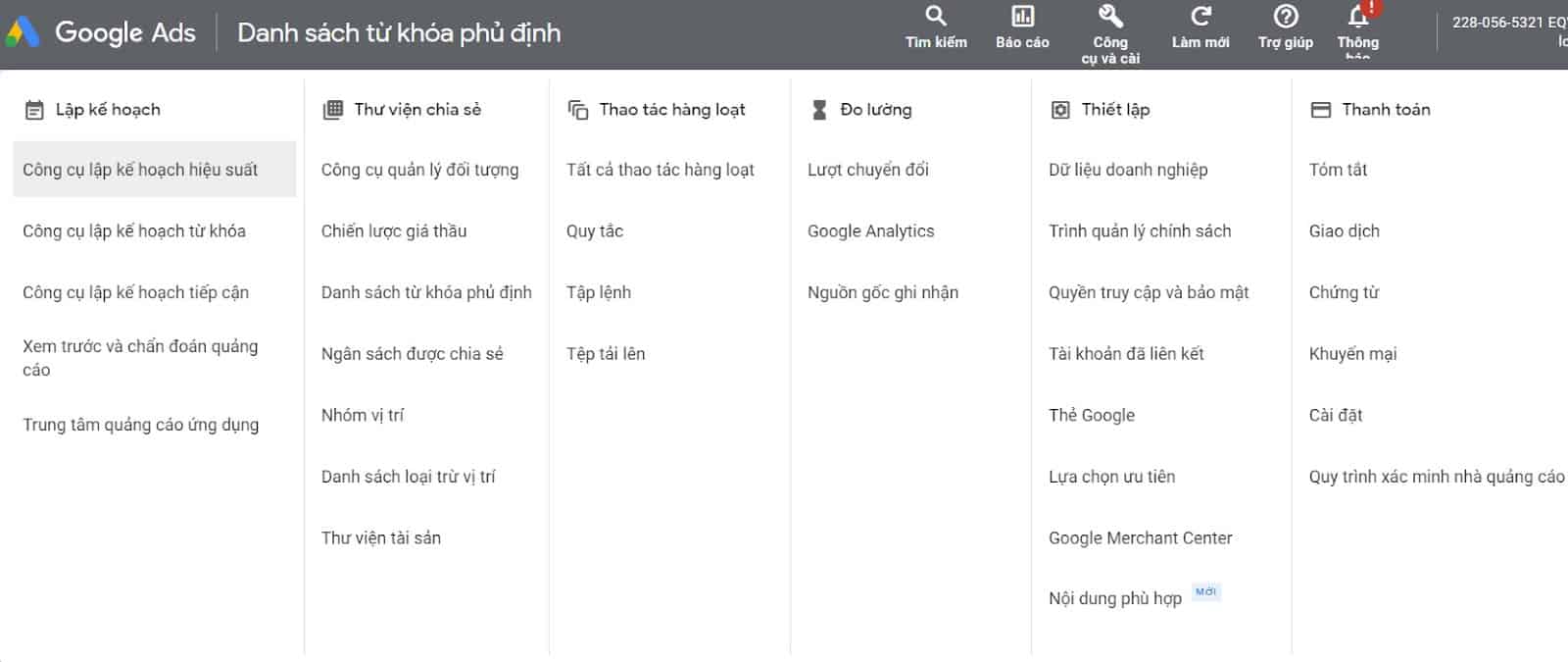The height and width of the screenshot is (662, 1568).
Task: Click the Thanh toán credit card icon
Action: click(1321, 110)
